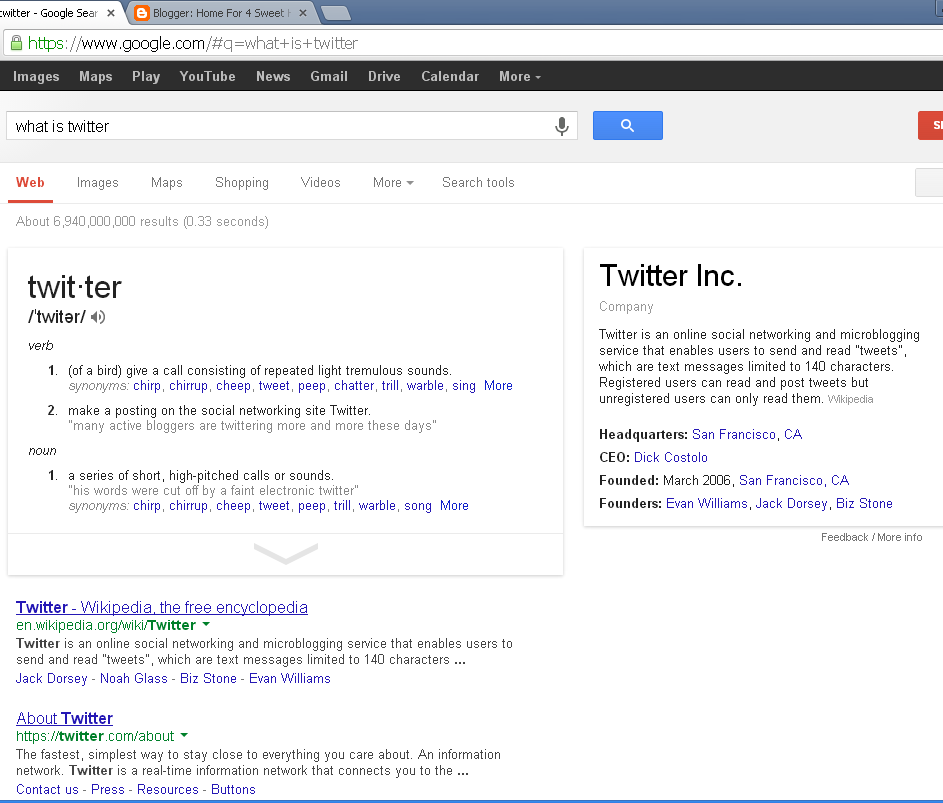Click the Jack Dorsey sitelink under Wikipedia result
This screenshot has height=803, width=943.
[52, 678]
